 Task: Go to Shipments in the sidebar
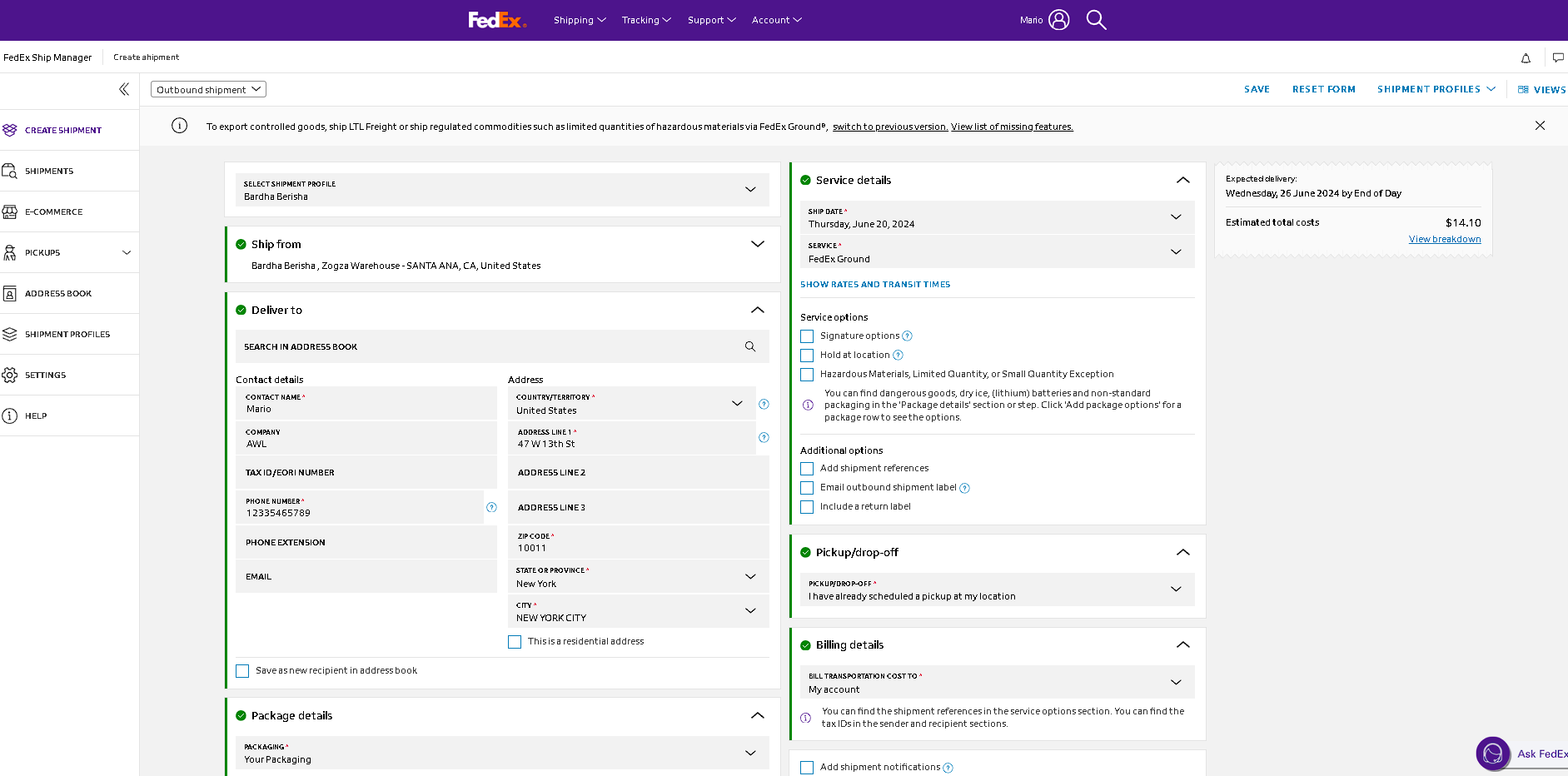point(49,172)
